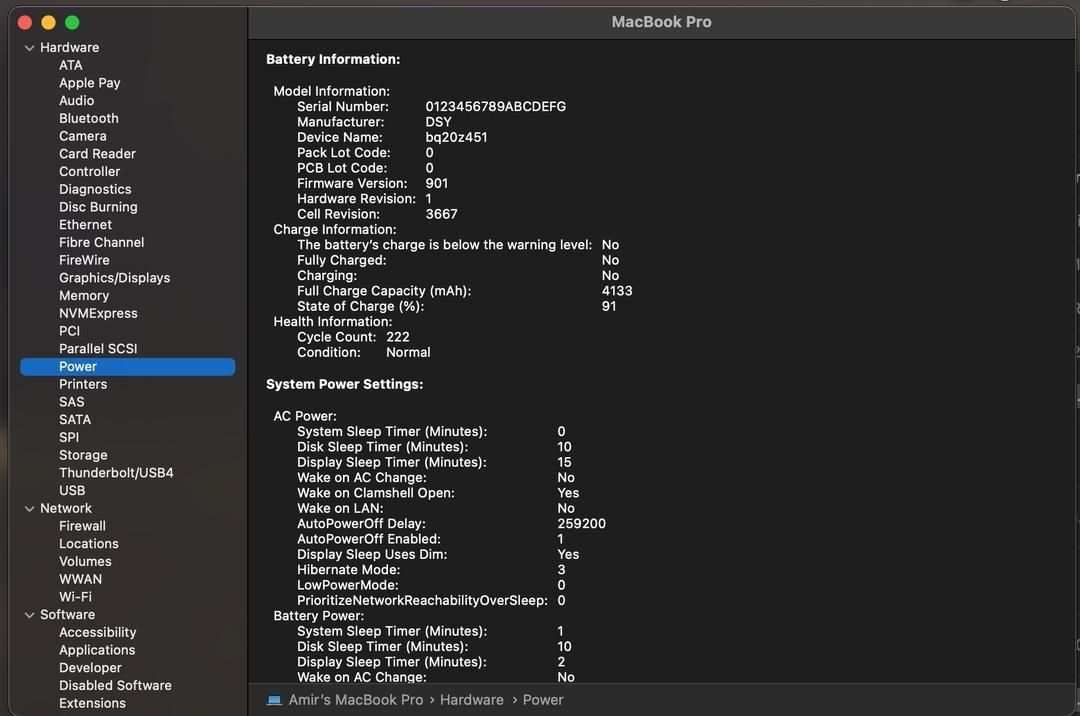Open the USB sidebar entry
This screenshot has height=716, width=1080.
click(72, 491)
